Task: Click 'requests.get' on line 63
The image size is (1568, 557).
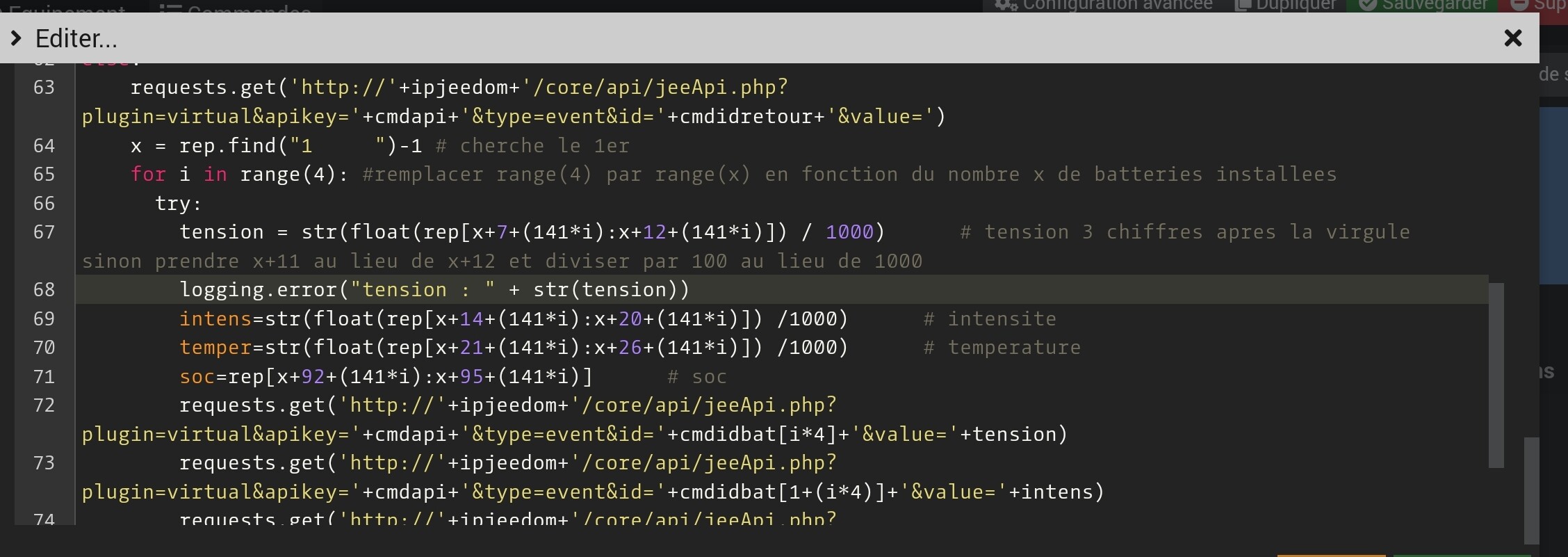Action: click(204, 88)
